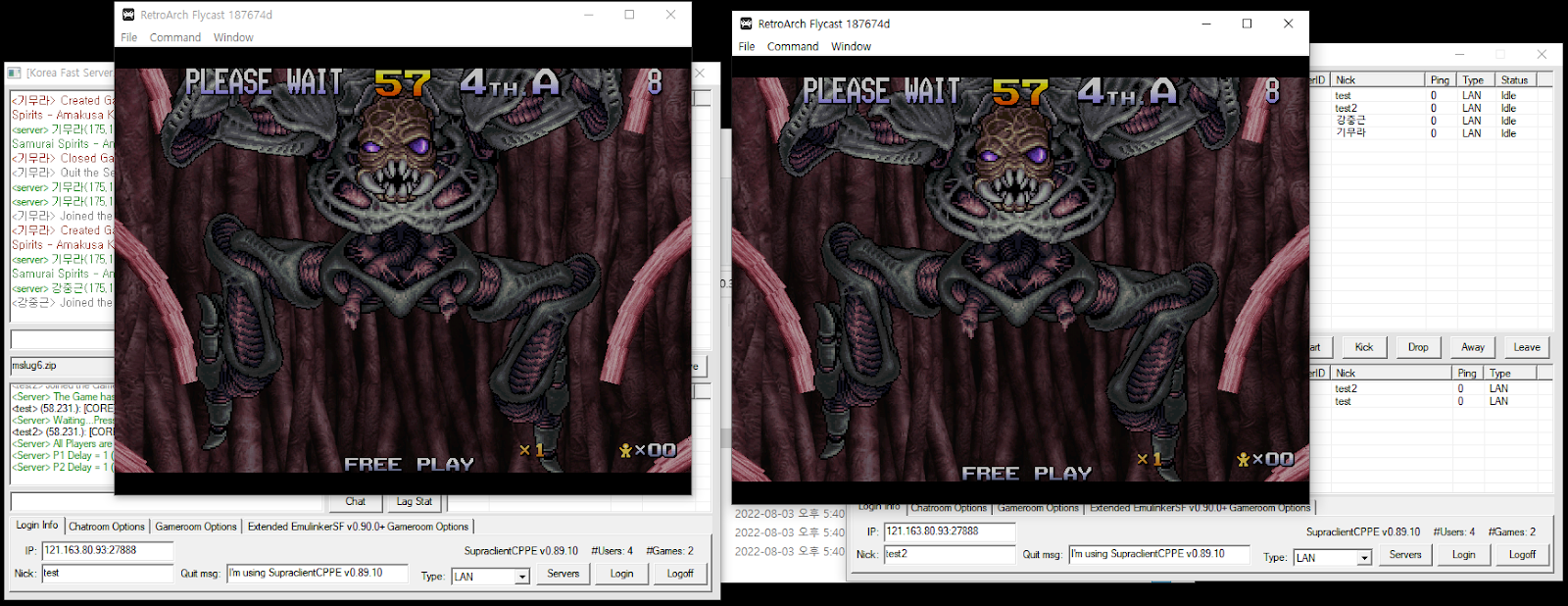Click the '<Server> P2 Delay' chat line
Viewport: 1568px width, 606px height.
pyautogui.click(x=63, y=468)
